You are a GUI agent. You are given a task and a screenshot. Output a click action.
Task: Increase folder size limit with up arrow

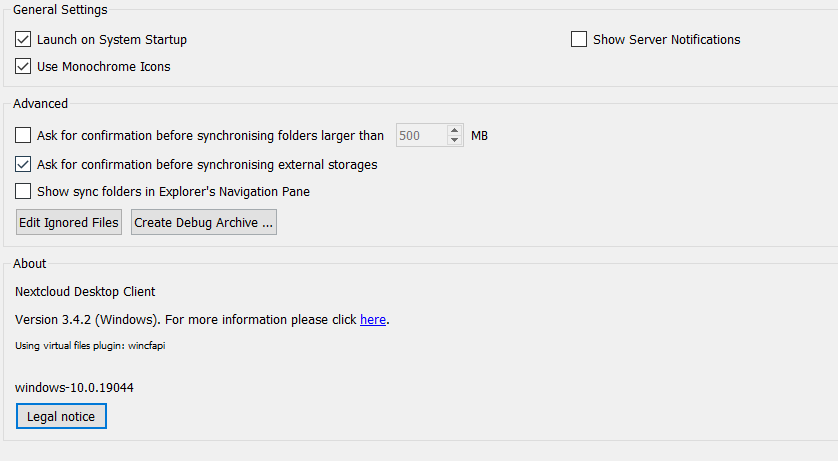[454, 130]
